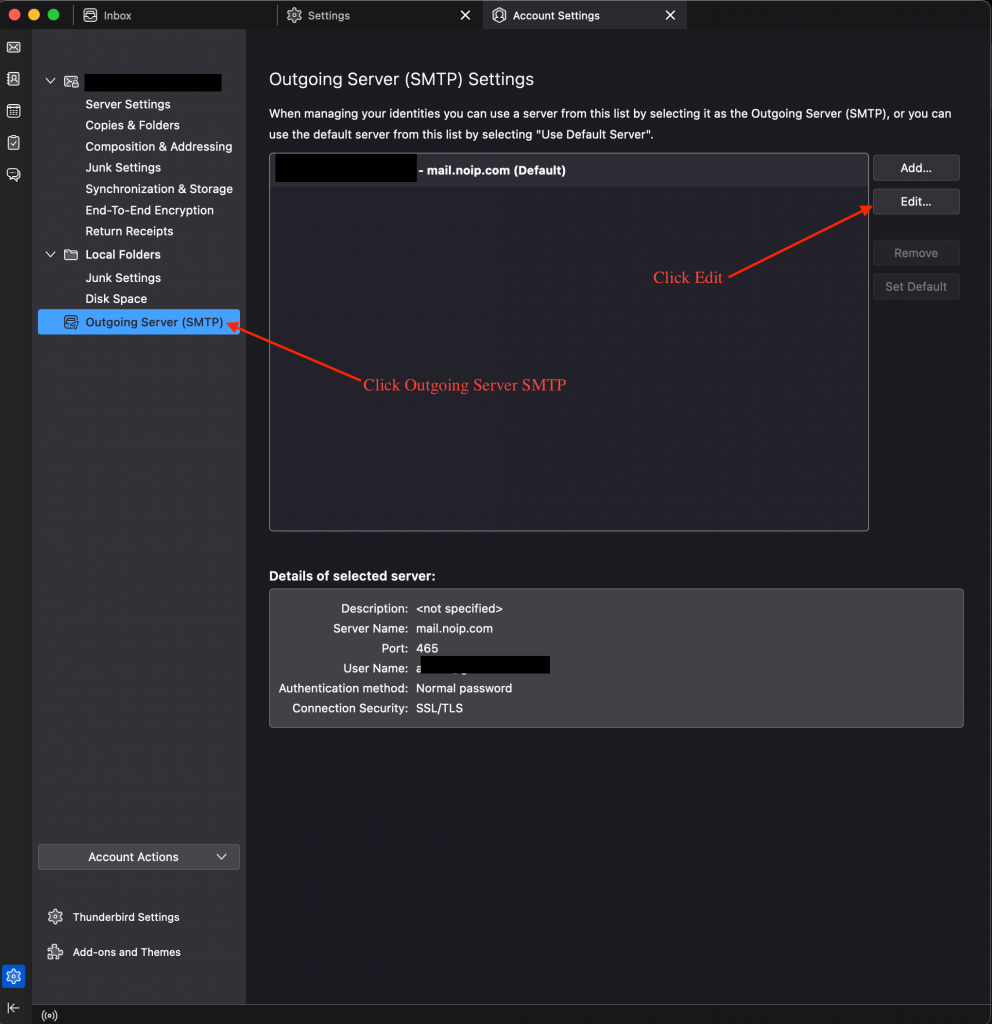The height and width of the screenshot is (1024, 992).
Task: Select Server Settings in account tree
Action: tap(128, 104)
